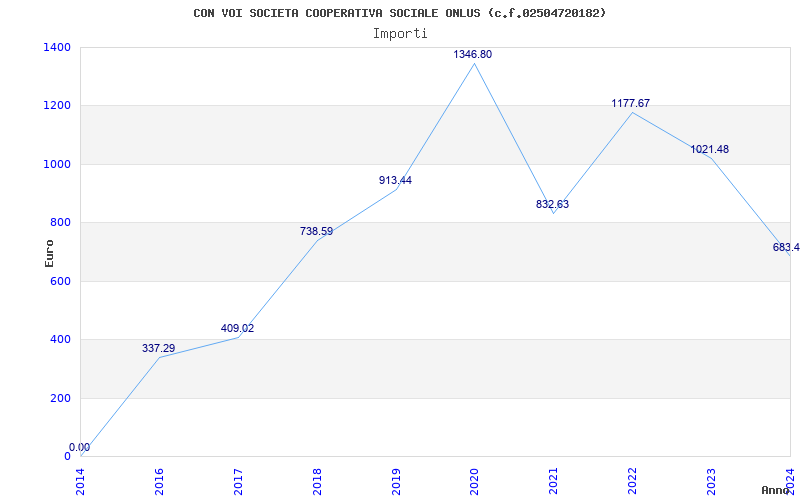This screenshot has width=800, height=500.
Task: Click the 2023 year tick
Action: (x=712, y=481)
